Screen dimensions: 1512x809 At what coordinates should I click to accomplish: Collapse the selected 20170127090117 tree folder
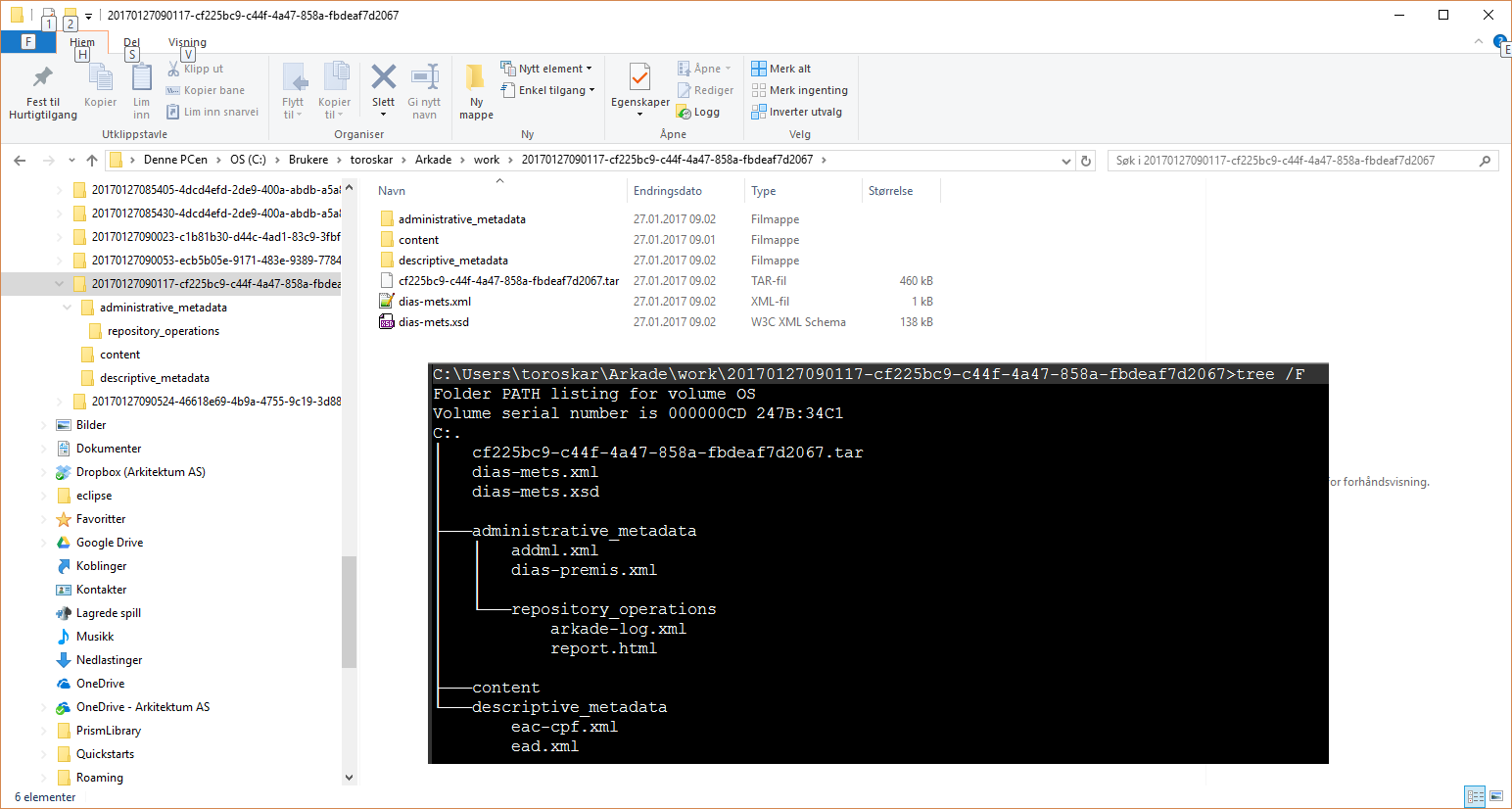[x=59, y=284]
